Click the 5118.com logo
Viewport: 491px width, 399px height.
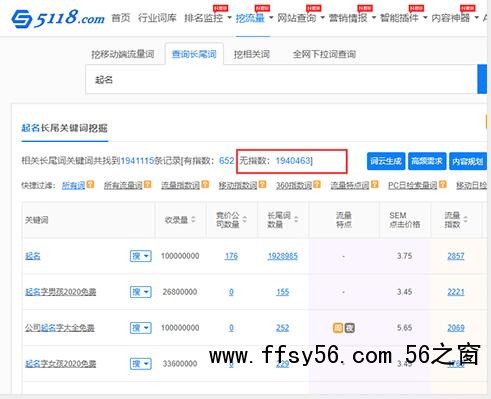pyautogui.click(x=58, y=18)
